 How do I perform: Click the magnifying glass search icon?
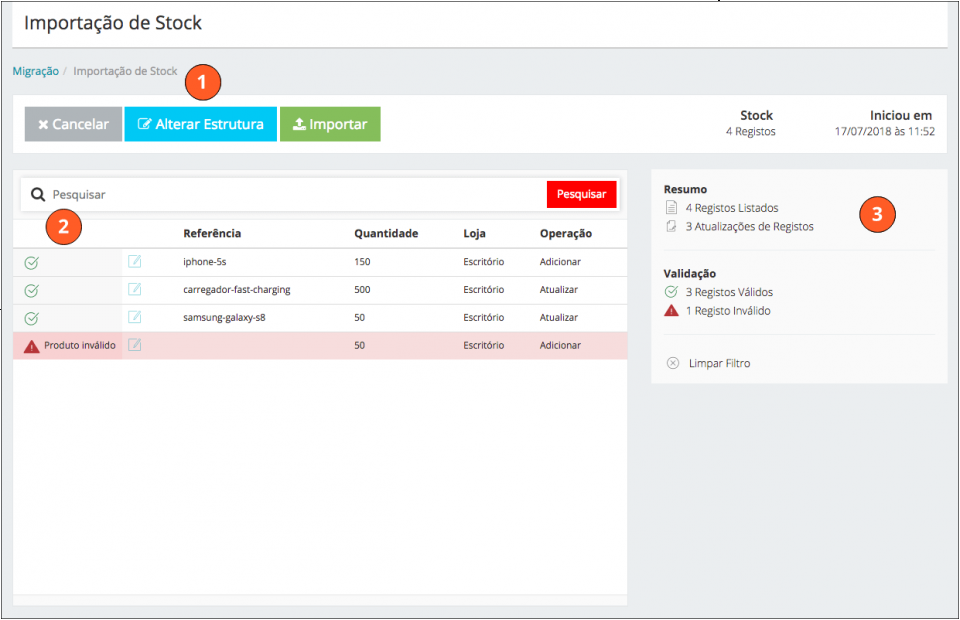pyautogui.click(x=38, y=195)
